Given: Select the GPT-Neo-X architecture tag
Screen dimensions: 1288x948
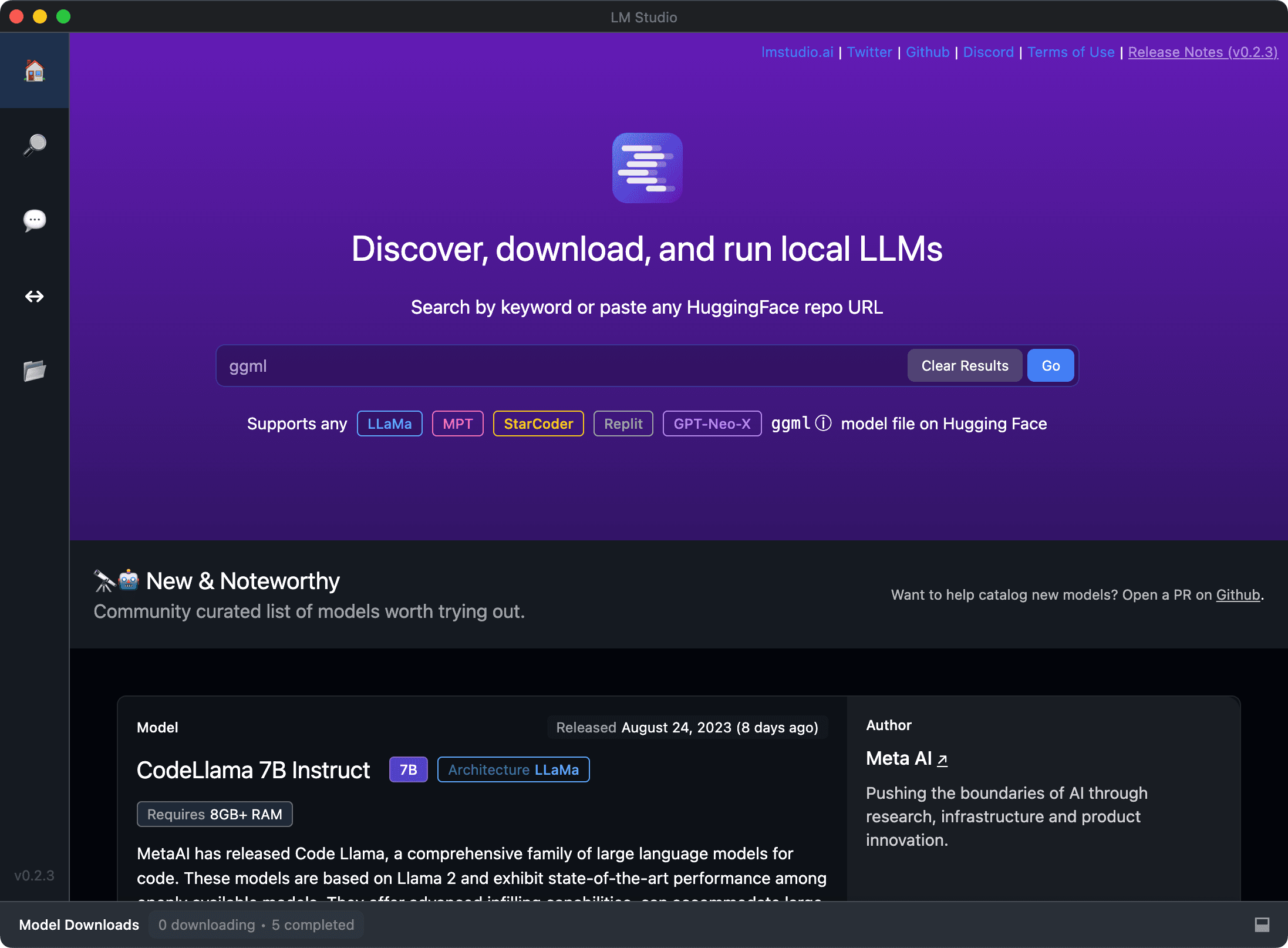Looking at the screenshot, I should 712,423.
